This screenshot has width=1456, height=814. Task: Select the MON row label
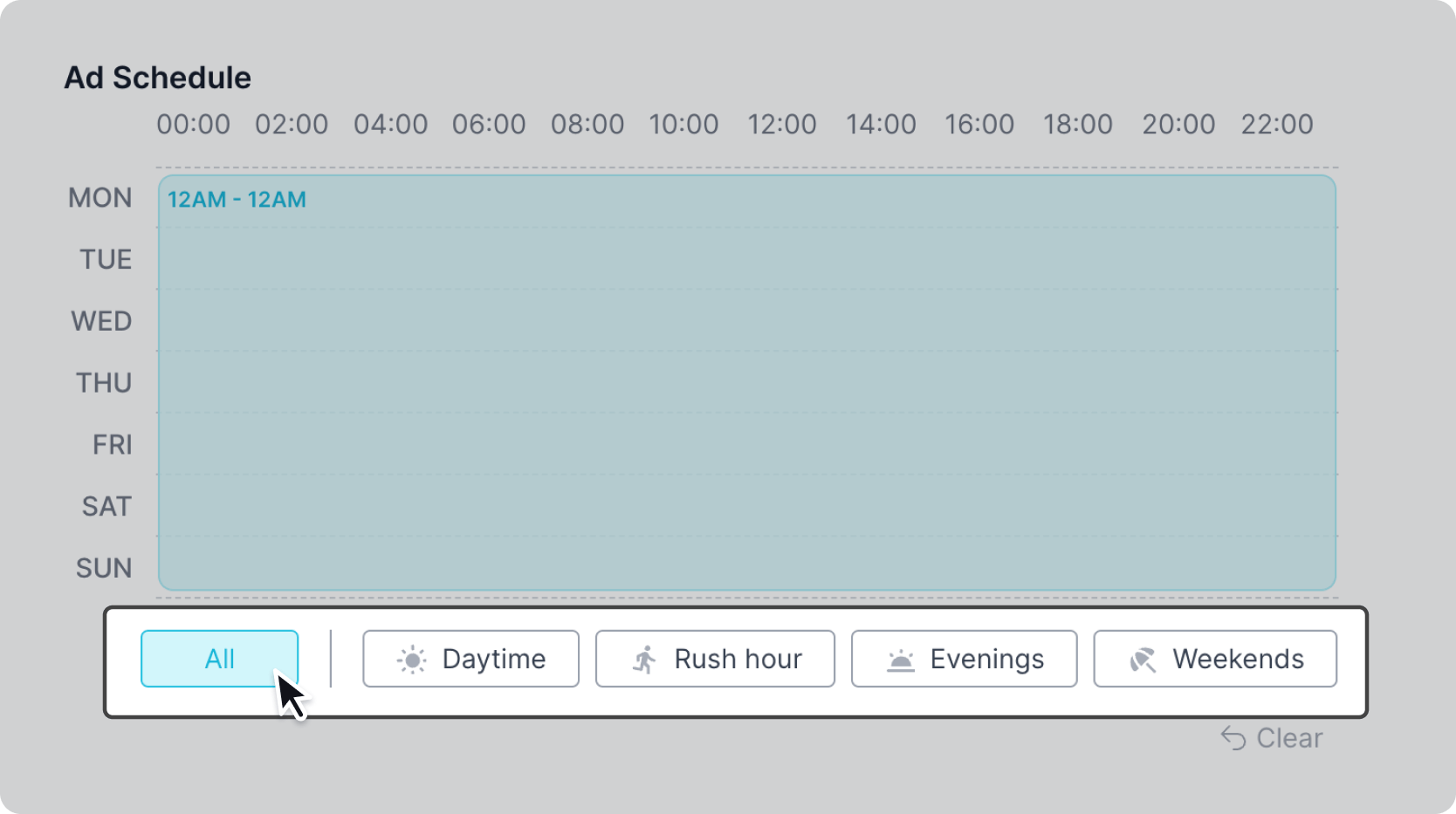(100, 198)
